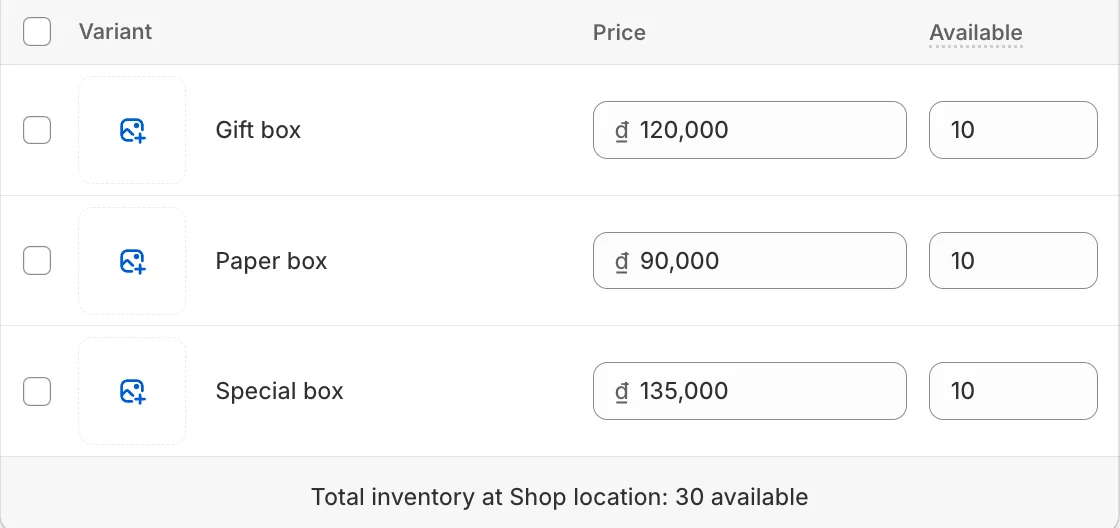Open the Paper box variant name
The width and height of the screenshot is (1120, 528).
271,261
